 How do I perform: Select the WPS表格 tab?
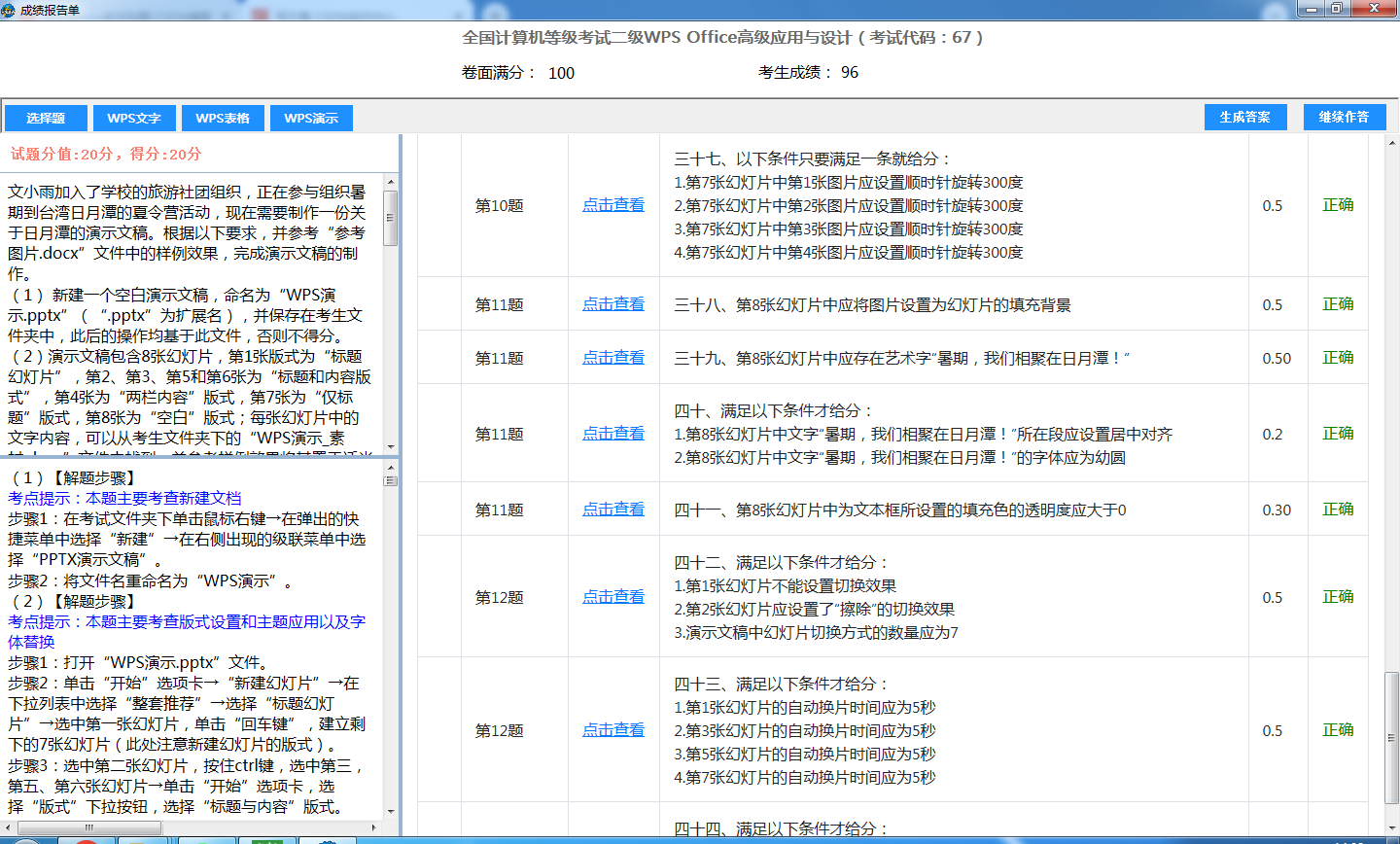point(223,118)
